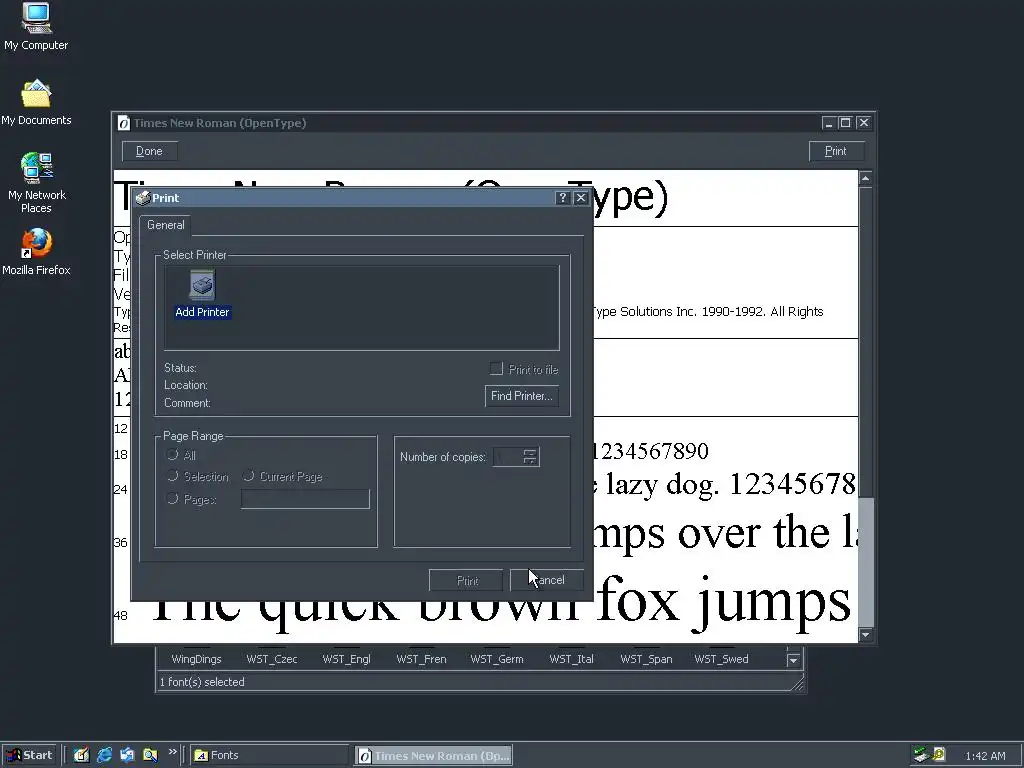Toggle the Print to file checkbox
This screenshot has width=1024, height=768.
coord(496,369)
